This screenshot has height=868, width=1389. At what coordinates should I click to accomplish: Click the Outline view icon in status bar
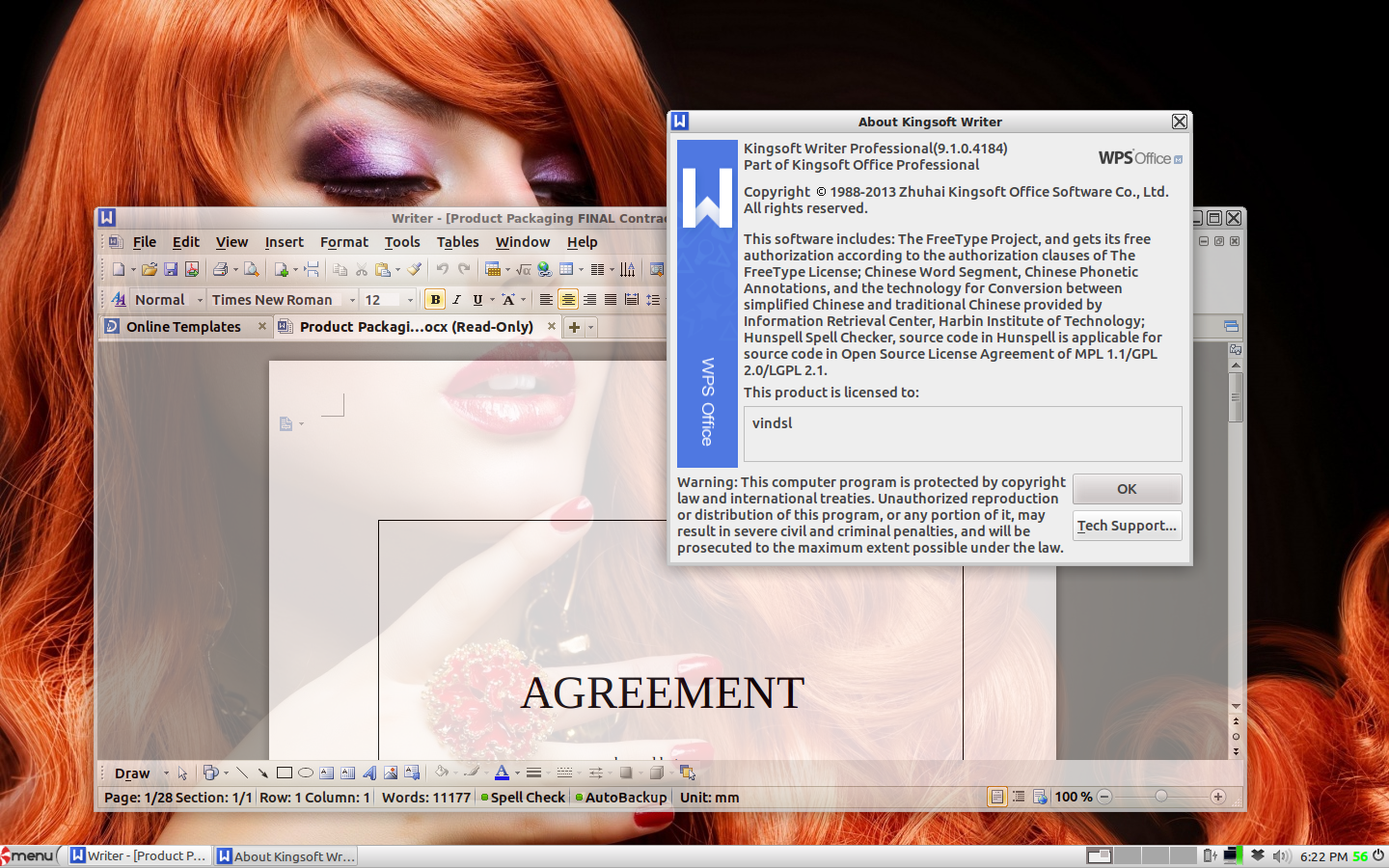click(1019, 797)
